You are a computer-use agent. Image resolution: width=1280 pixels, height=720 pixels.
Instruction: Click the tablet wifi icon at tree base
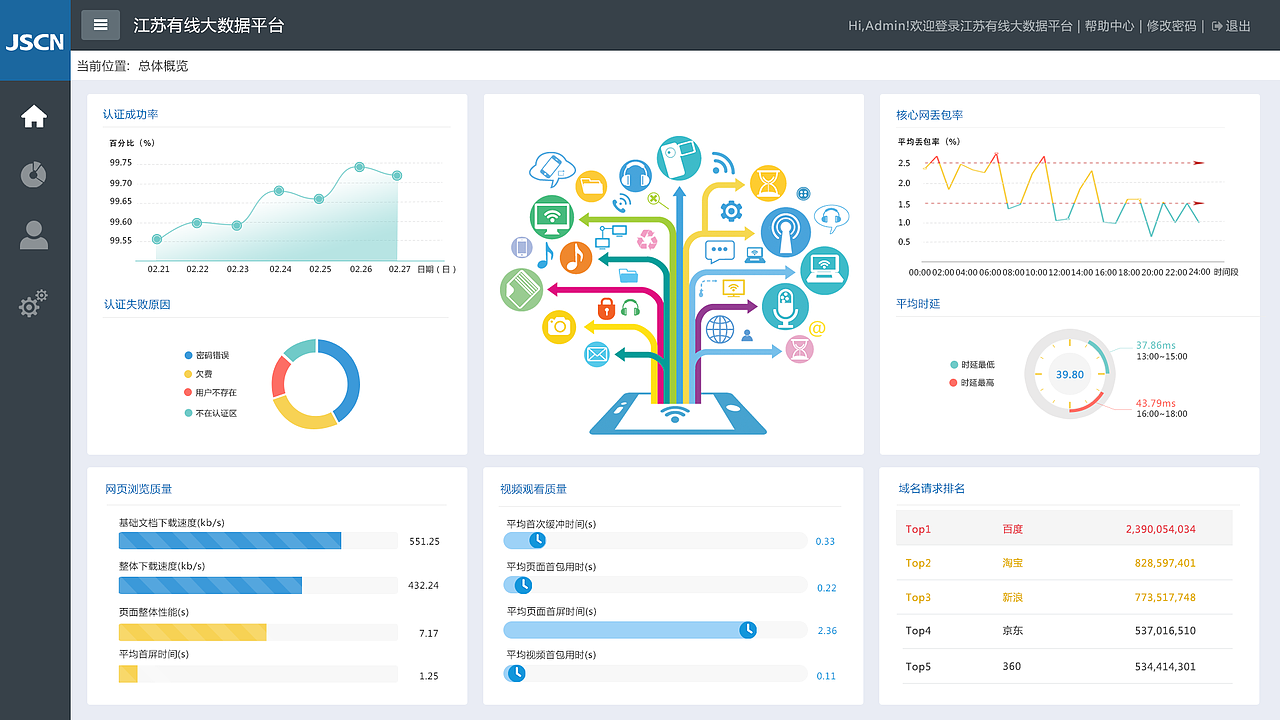(x=677, y=413)
